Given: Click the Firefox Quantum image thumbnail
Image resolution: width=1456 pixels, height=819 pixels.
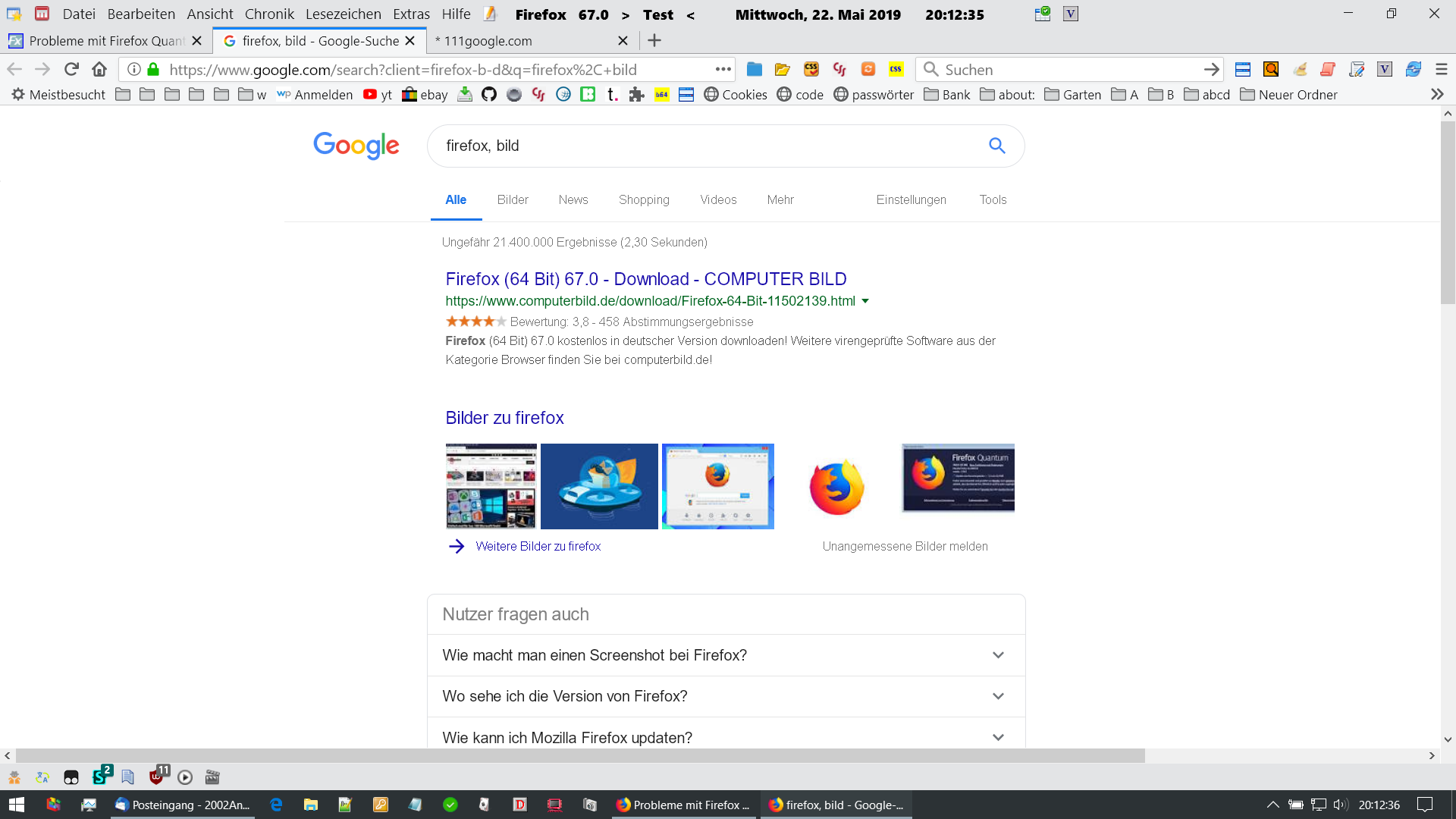Looking at the screenshot, I should tap(958, 478).
